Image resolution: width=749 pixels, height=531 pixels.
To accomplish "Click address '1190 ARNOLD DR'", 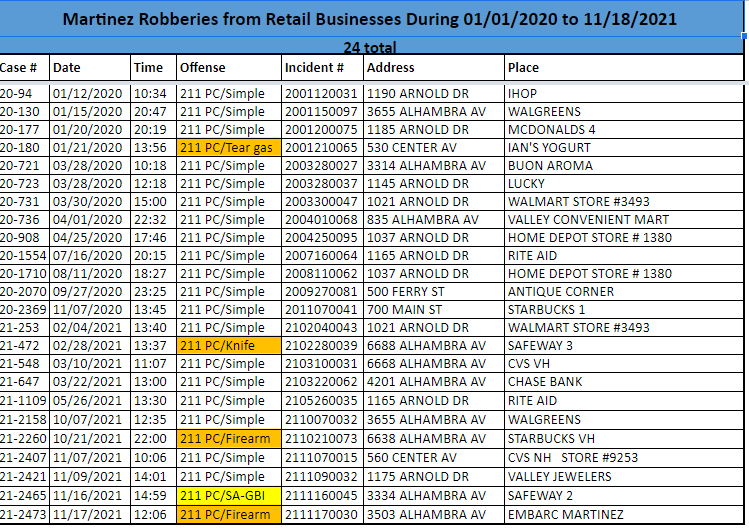I will [434, 94].
